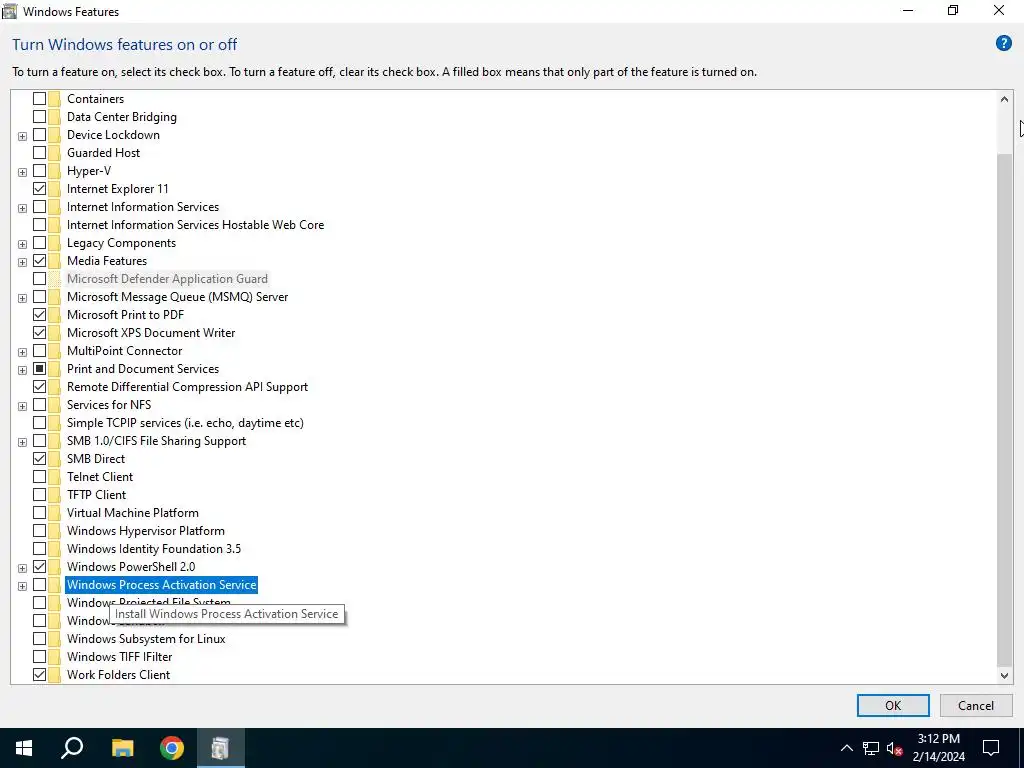Open the notification center icon
Viewport: 1024px width, 768px height.
[x=991, y=748]
